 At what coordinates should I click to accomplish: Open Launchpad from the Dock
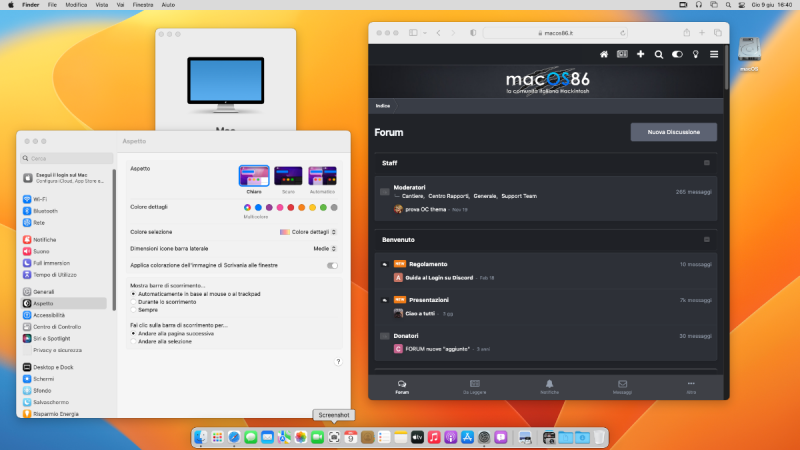(217, 437)
